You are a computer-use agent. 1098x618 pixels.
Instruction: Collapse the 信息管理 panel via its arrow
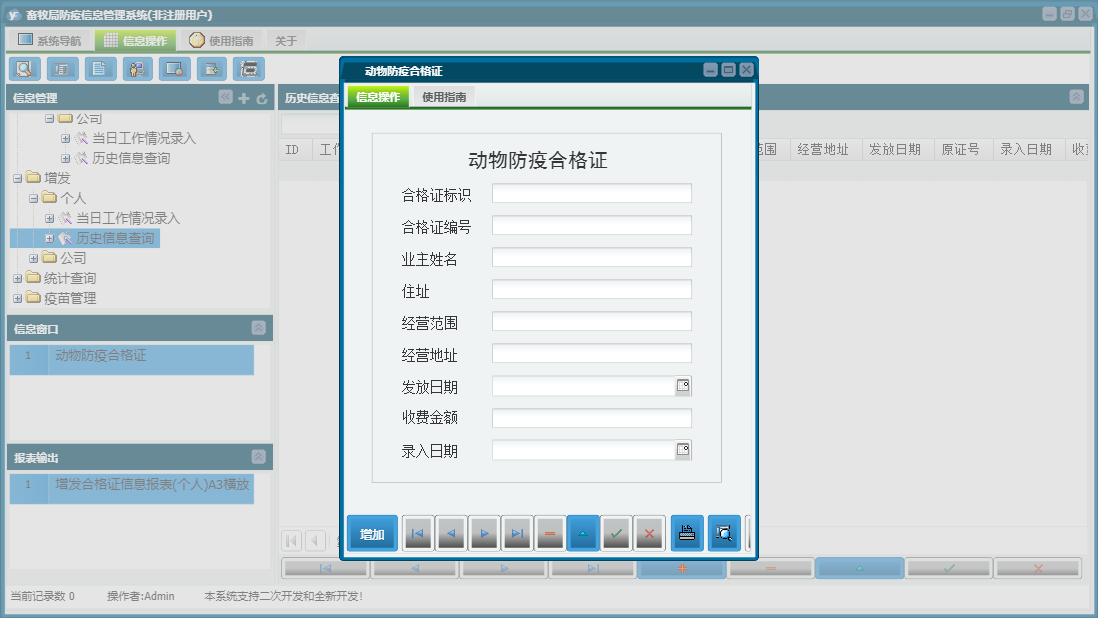point(225,97)
